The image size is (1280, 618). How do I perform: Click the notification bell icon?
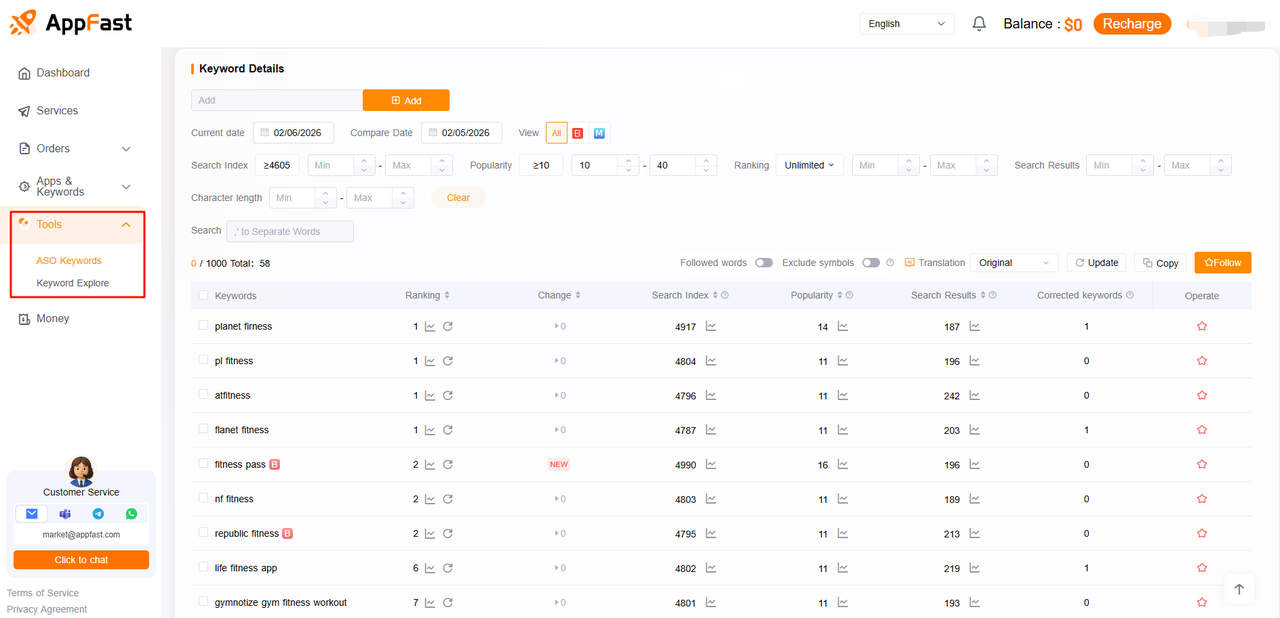pyautogui.click(x=979, y=24)
